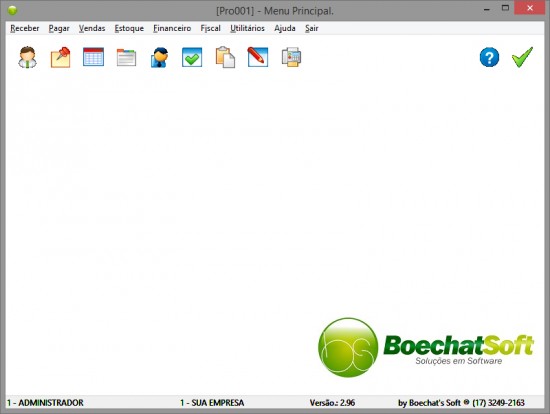550x414 pixels.
Task: Open the Estoque menu
Action: pos(129,28)
